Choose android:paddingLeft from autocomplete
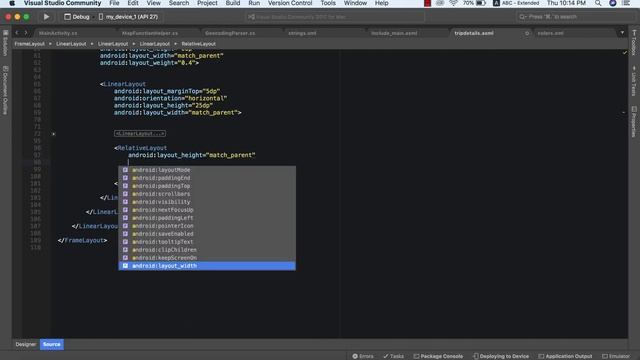 click(x=207, y=218)
